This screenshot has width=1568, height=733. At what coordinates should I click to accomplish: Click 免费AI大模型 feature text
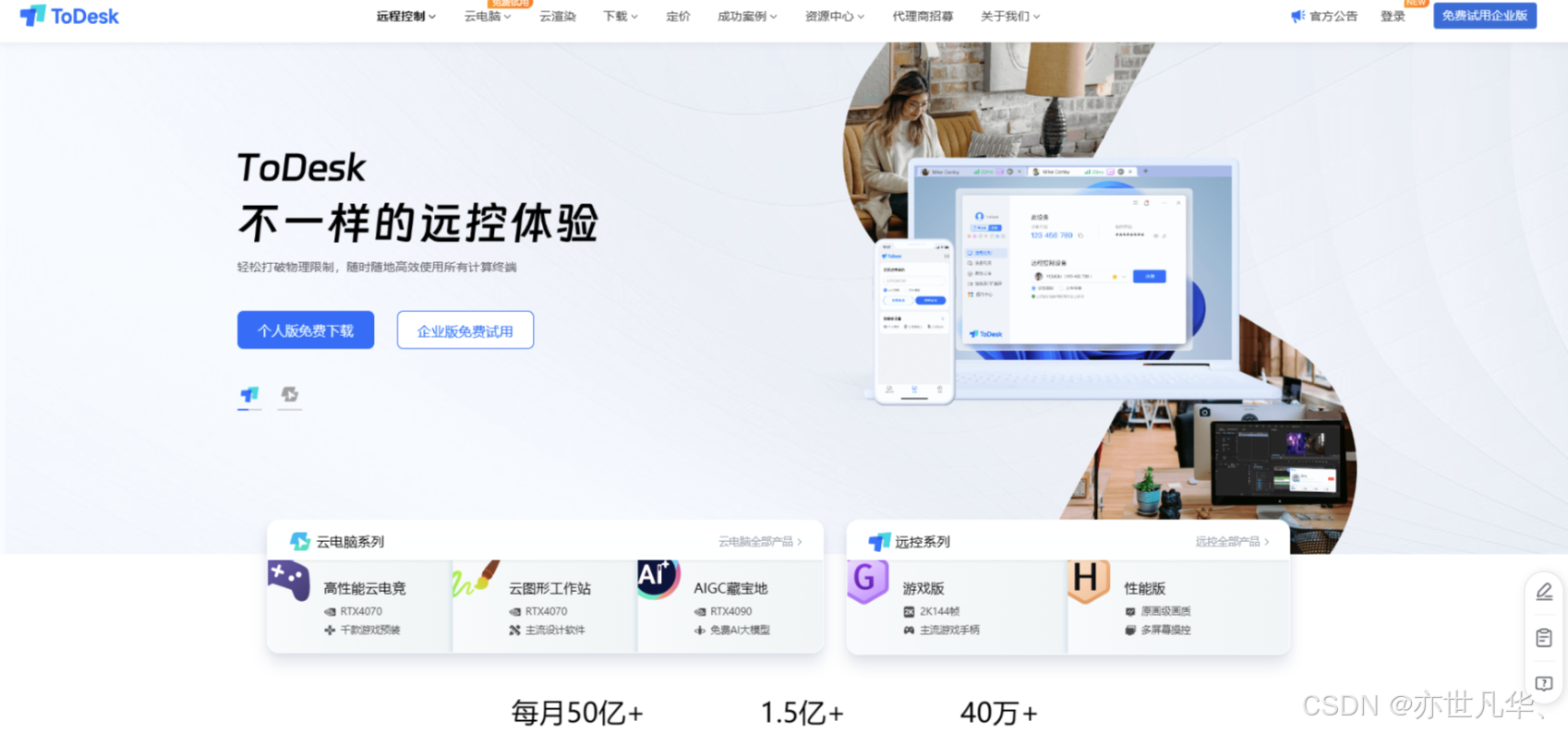[740, 630]
